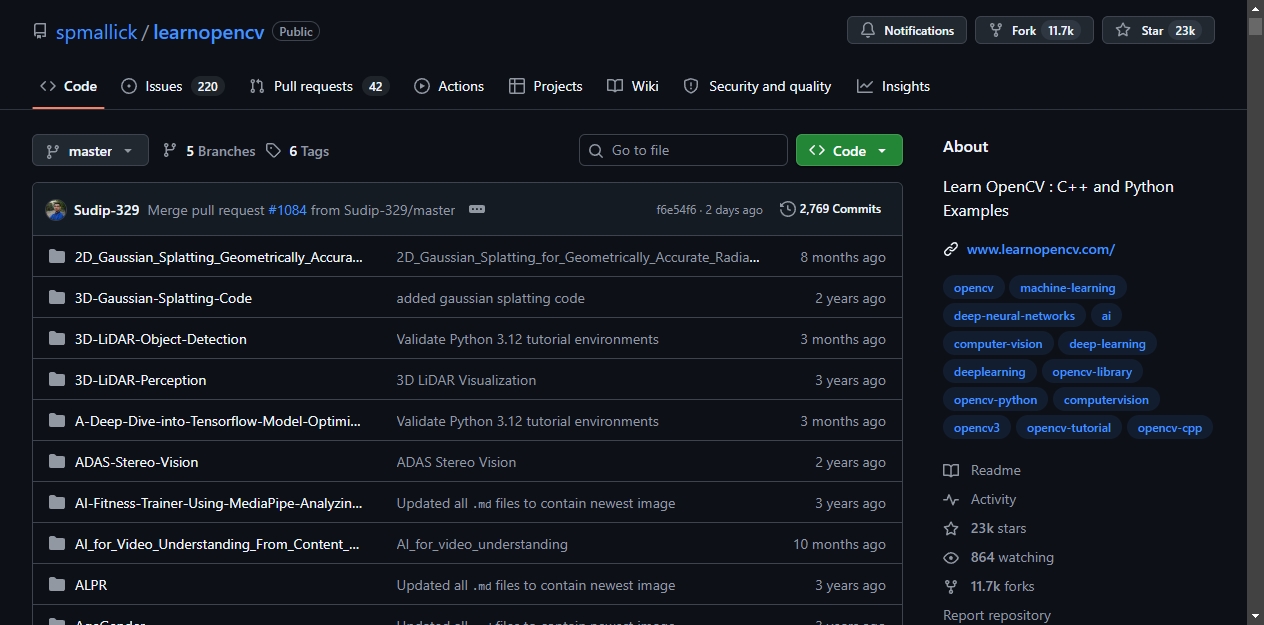The width and height of the screenshot is (1264, 625).
Task: View 23k stars link
Action: click(985, 528)
